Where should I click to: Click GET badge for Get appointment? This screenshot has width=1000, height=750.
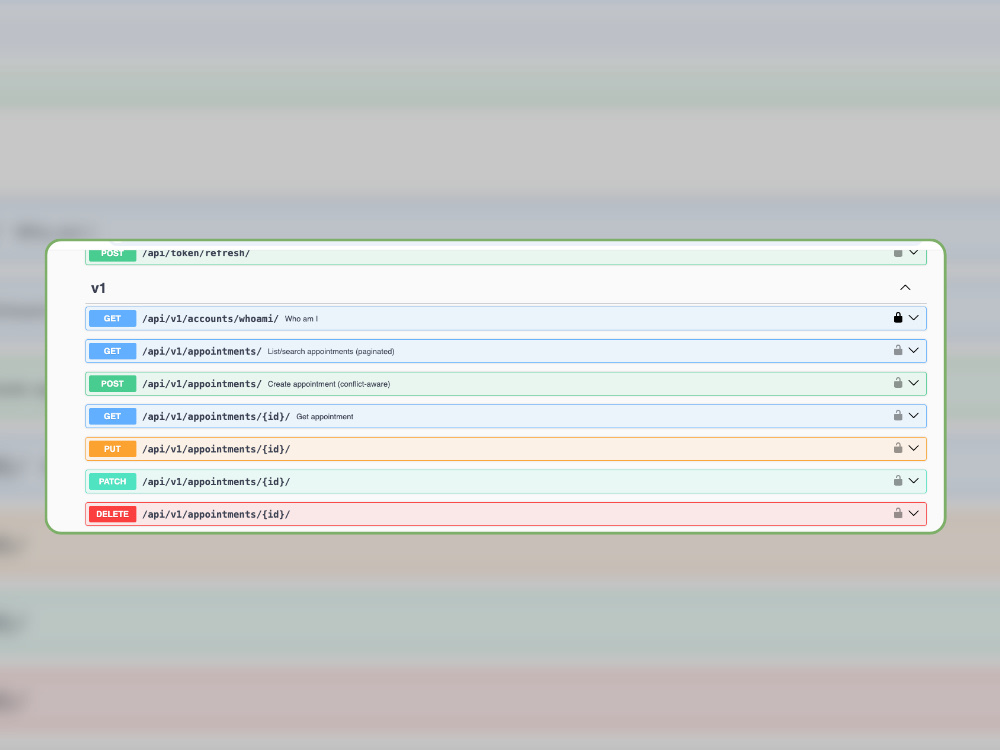(112, 416)
